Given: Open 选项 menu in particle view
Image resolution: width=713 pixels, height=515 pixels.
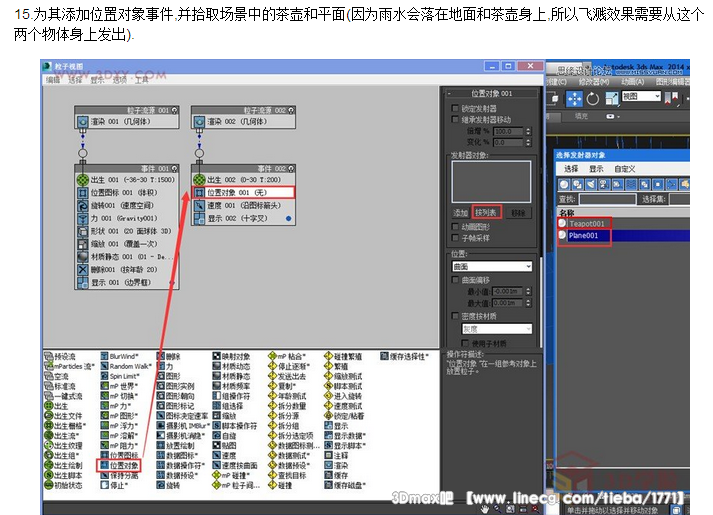Looking at the screenshot, I should [x=120, y=80].
